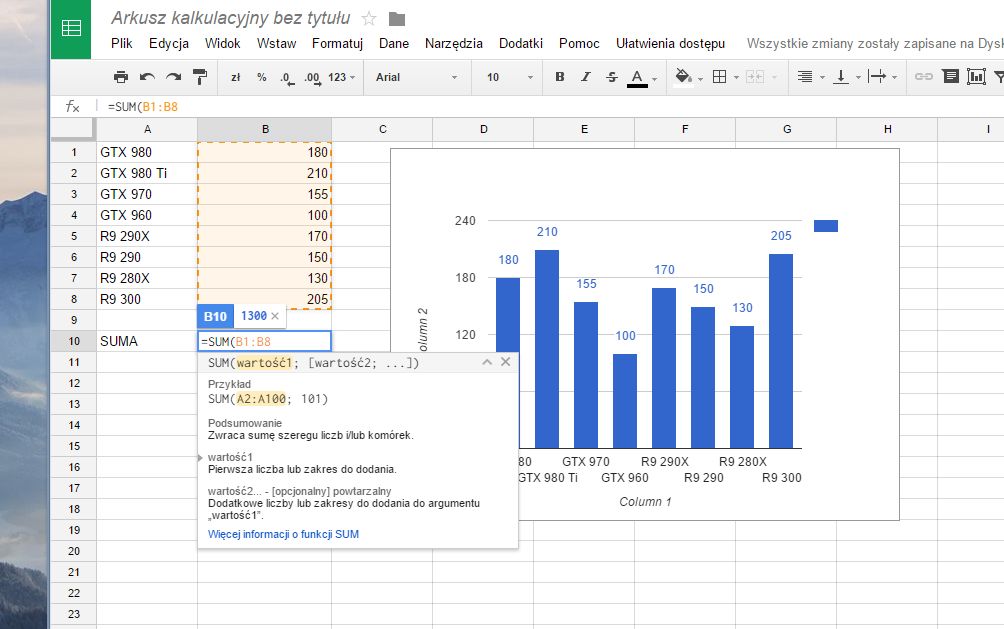Expand text color dropdown arrow
Screen dimensions: 1004x629
click(654, 79)
